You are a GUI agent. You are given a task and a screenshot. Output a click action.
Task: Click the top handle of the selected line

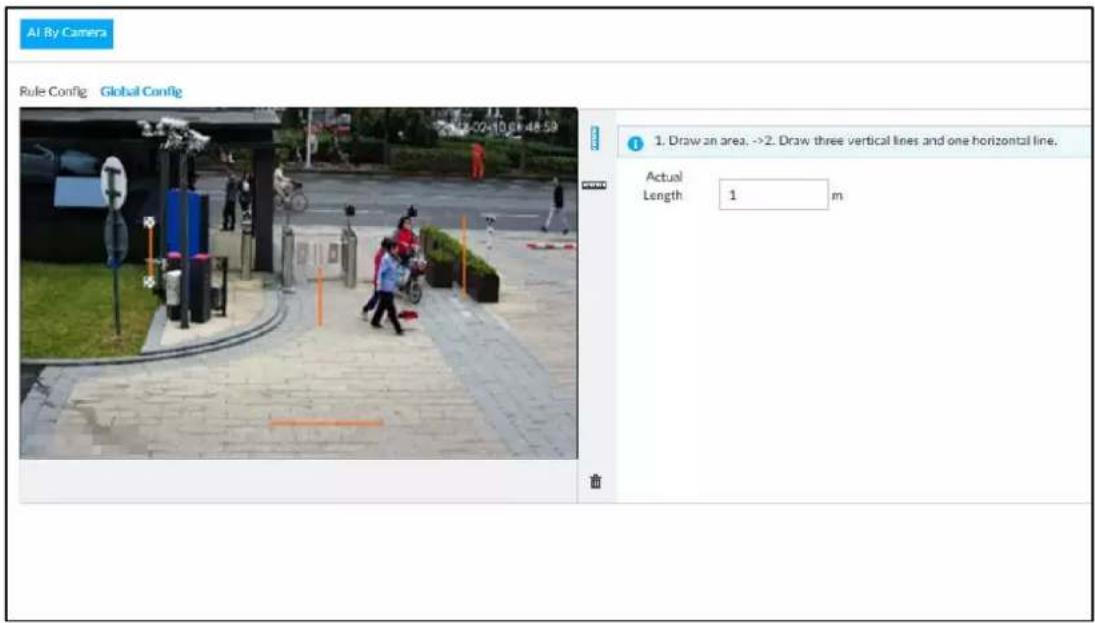tap(149, 222)
